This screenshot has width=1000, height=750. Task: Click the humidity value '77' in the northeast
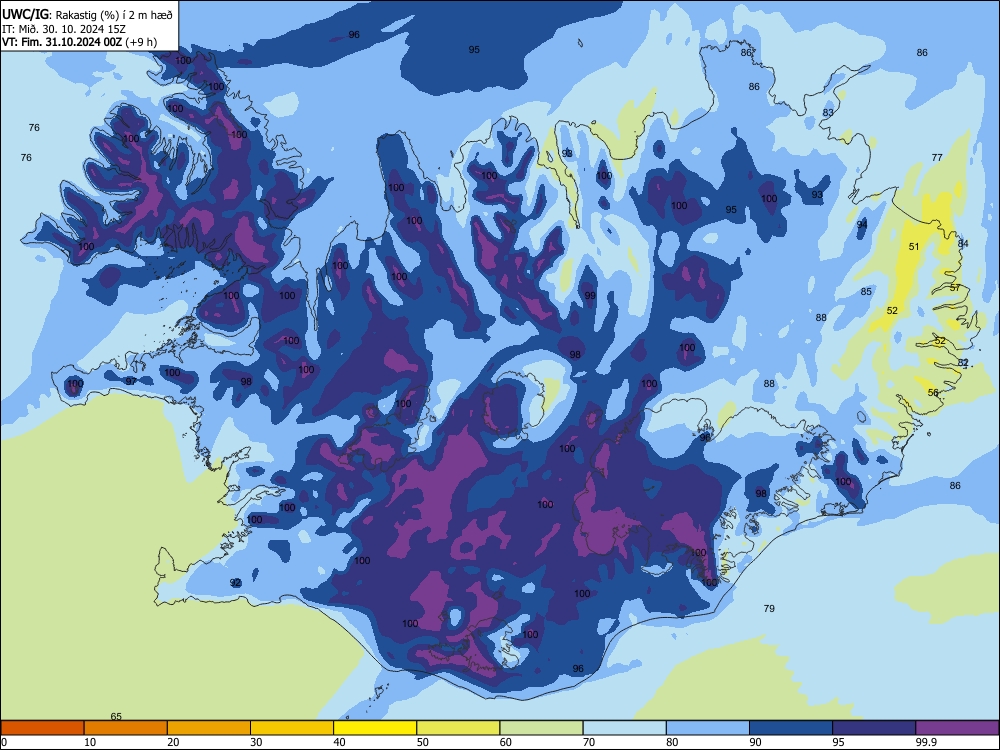tap(937, 157)
